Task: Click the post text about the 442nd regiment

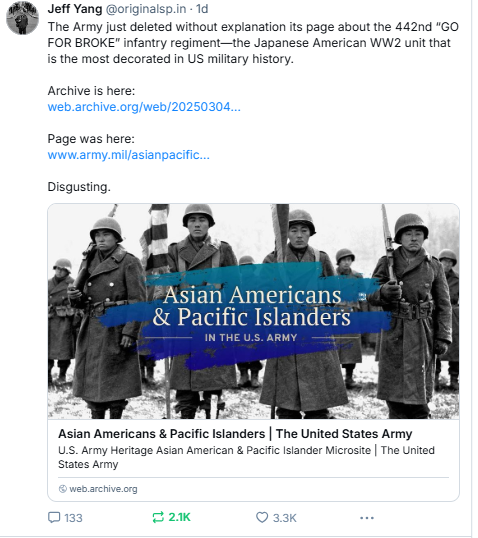Action: [253, 43]
